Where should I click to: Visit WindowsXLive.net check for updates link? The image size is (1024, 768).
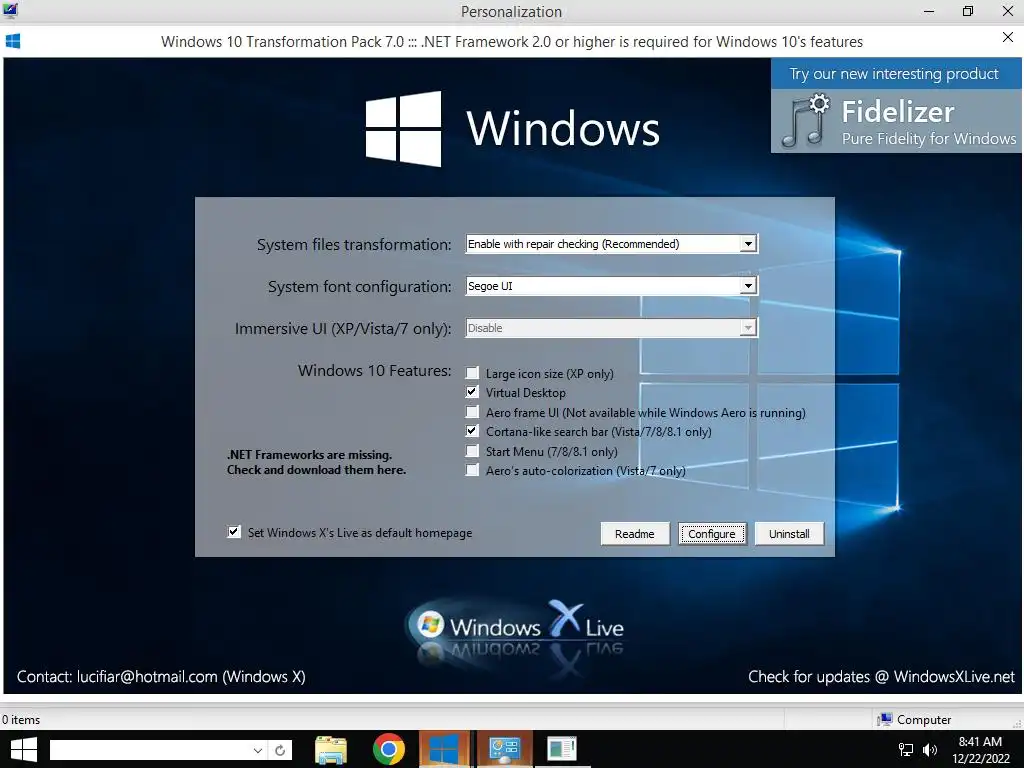(x=882, y=677)
